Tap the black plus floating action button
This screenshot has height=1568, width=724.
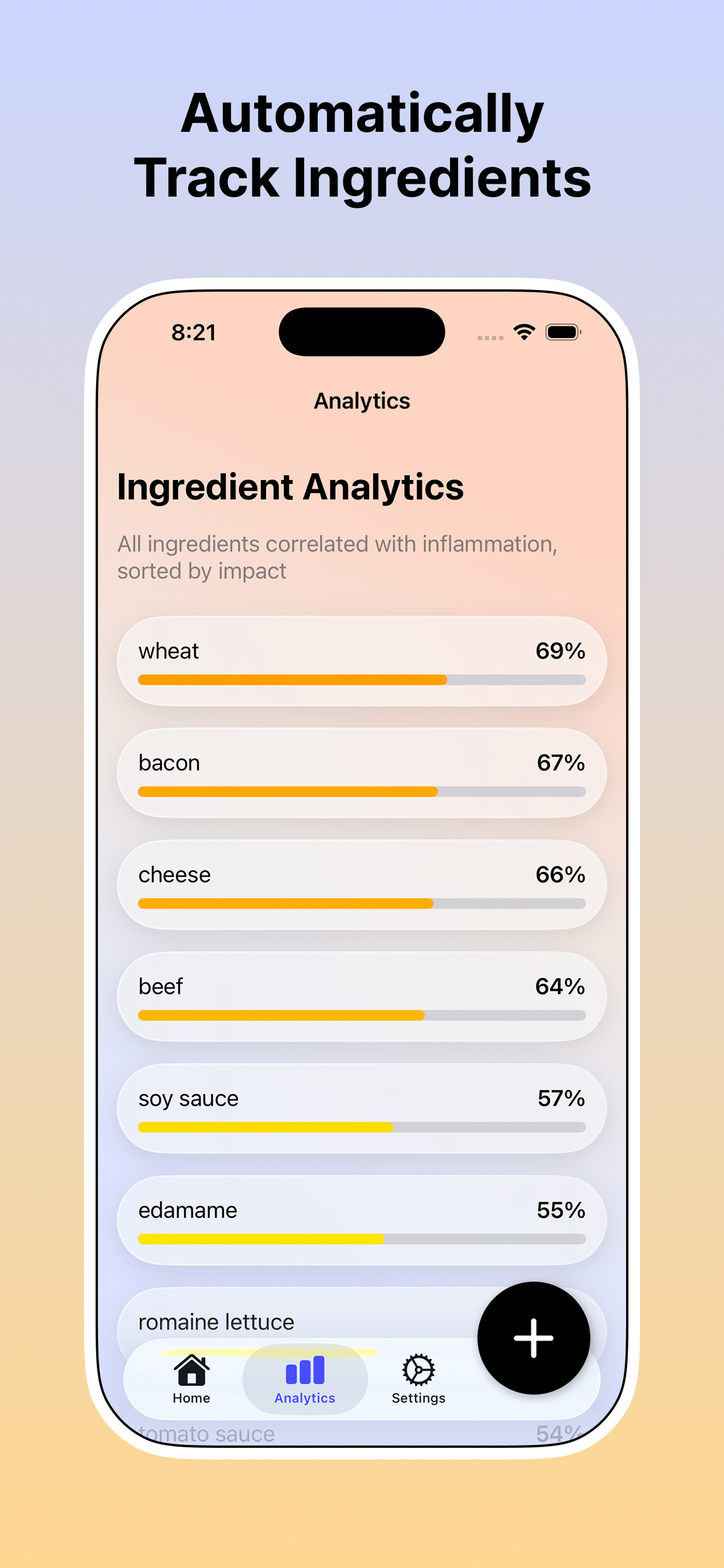(x=533, y=1339)
